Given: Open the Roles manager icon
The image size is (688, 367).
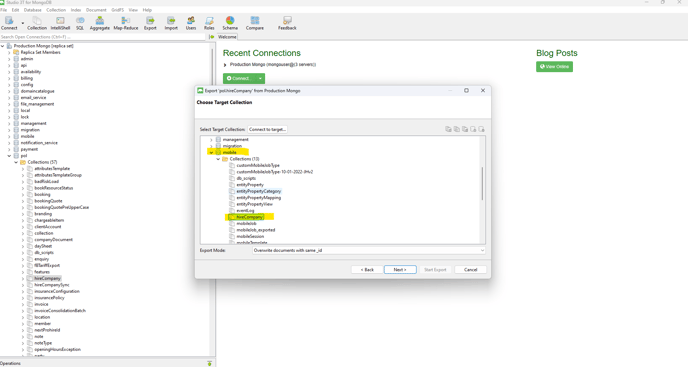Looking at the screenshot, I should pos(209,23).
